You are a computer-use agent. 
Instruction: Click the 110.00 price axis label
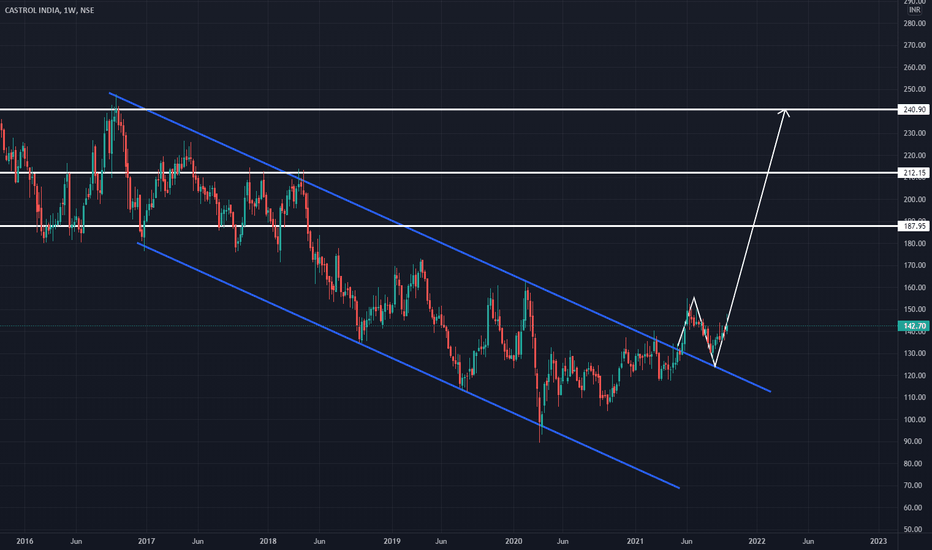[914, 397]
